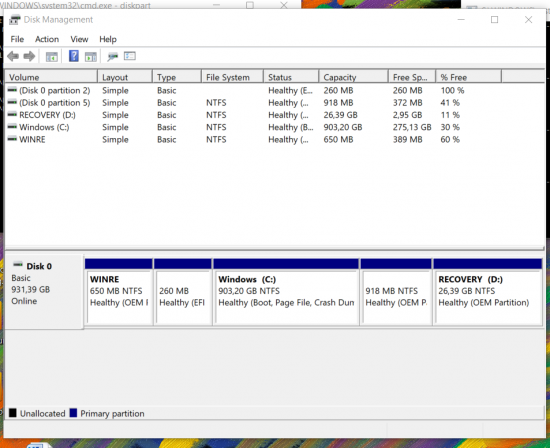Image resolution: width=550 pixels, height=448 pixels.
Task: Click the Back arrow toolbar icon
Action: pyautogui.click(x=13, y=56)
